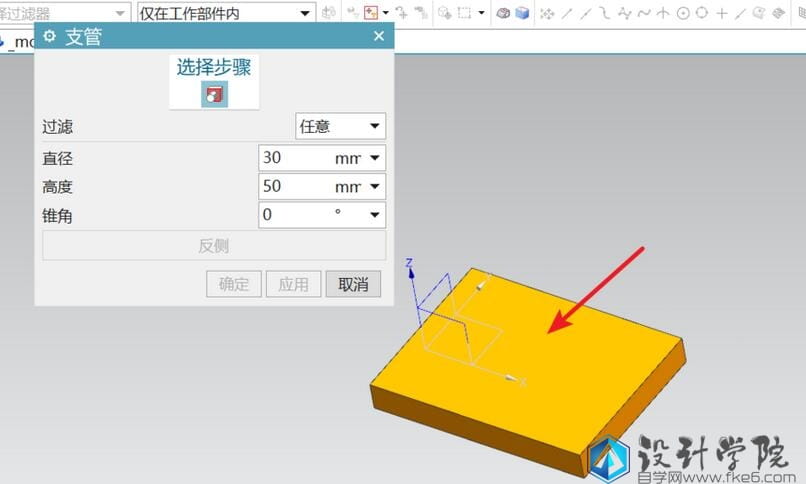Click the 支管 dialog title text
The image size is (806, 484).
83,36
